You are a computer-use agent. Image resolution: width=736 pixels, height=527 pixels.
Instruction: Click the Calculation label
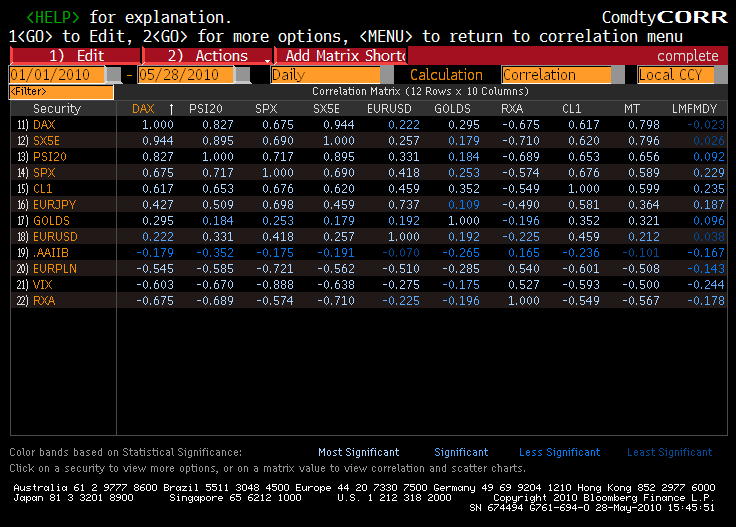pyautogui.click(x=446, y=75)
